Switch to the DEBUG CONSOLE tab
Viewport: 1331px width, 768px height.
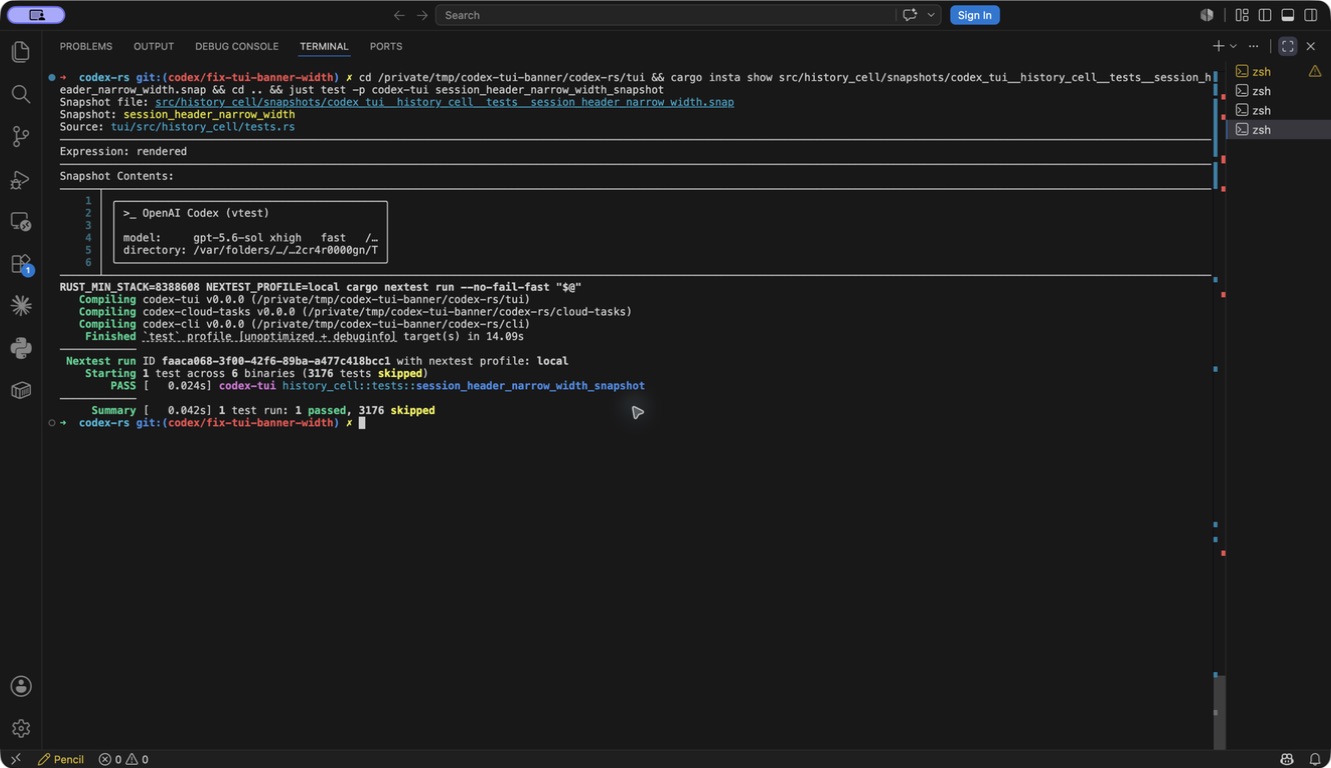237,46
